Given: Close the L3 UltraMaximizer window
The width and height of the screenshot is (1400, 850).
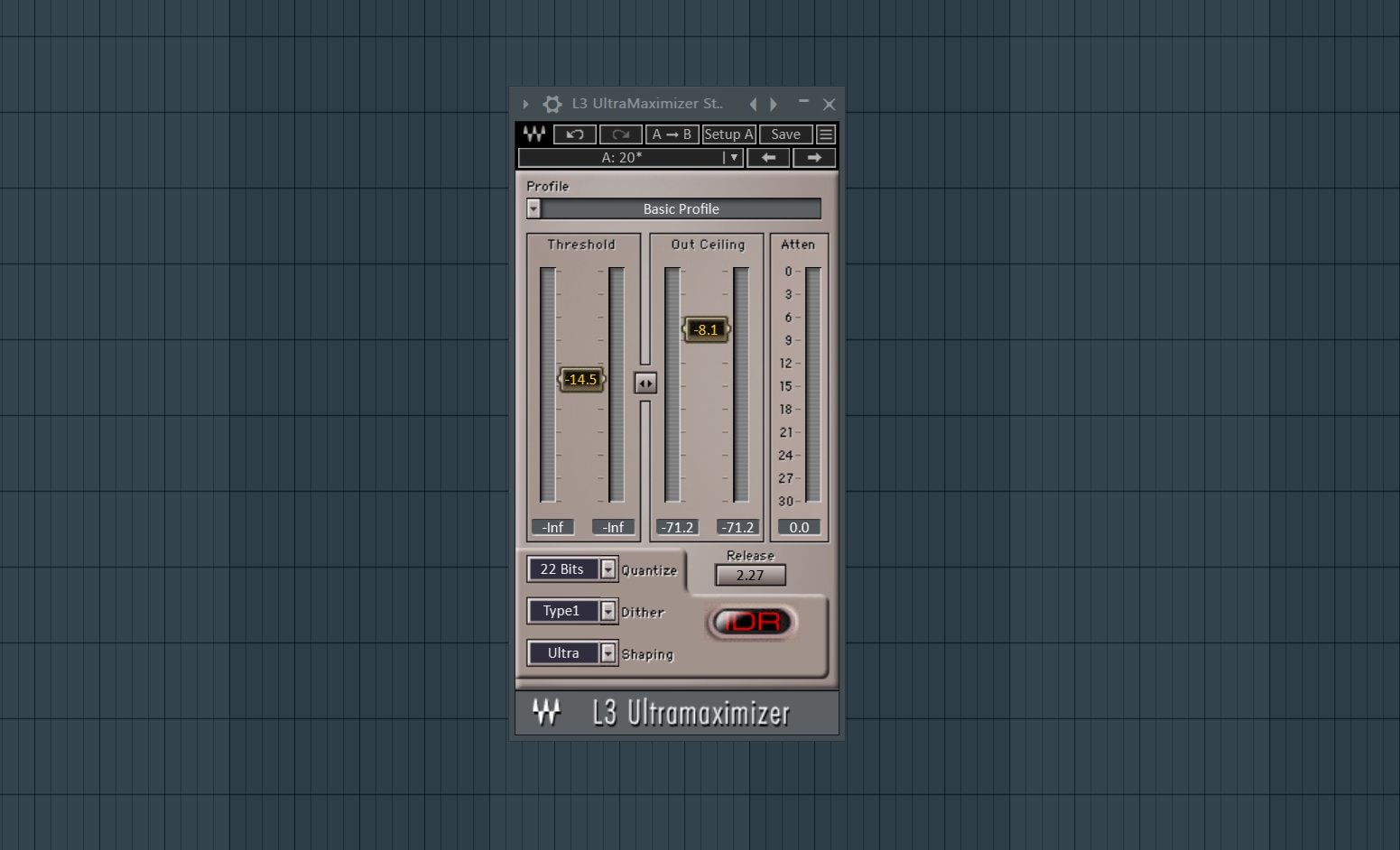Looking at the screenshot, I should pyautogui.click(x=830, y=104).
